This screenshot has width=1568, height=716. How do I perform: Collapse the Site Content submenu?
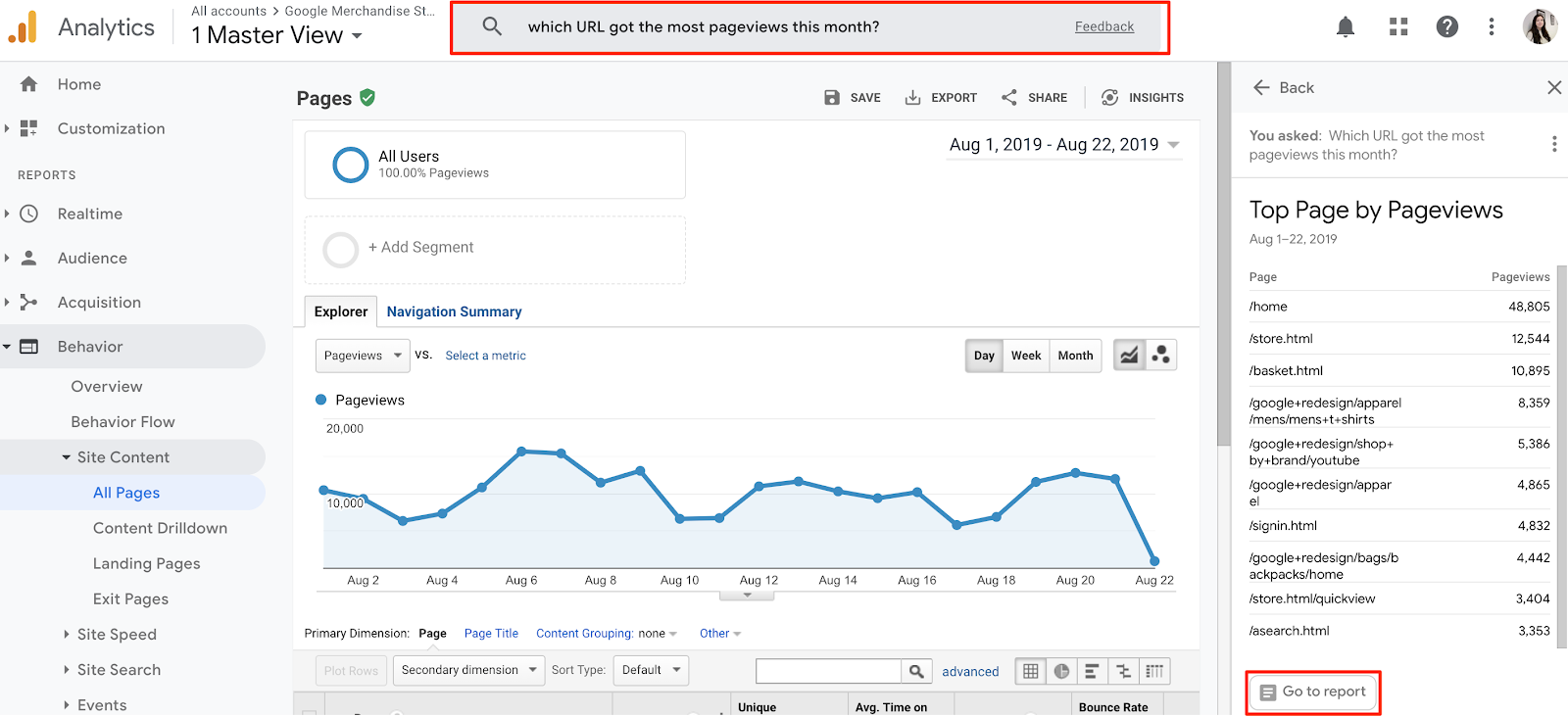coord(67,457)
